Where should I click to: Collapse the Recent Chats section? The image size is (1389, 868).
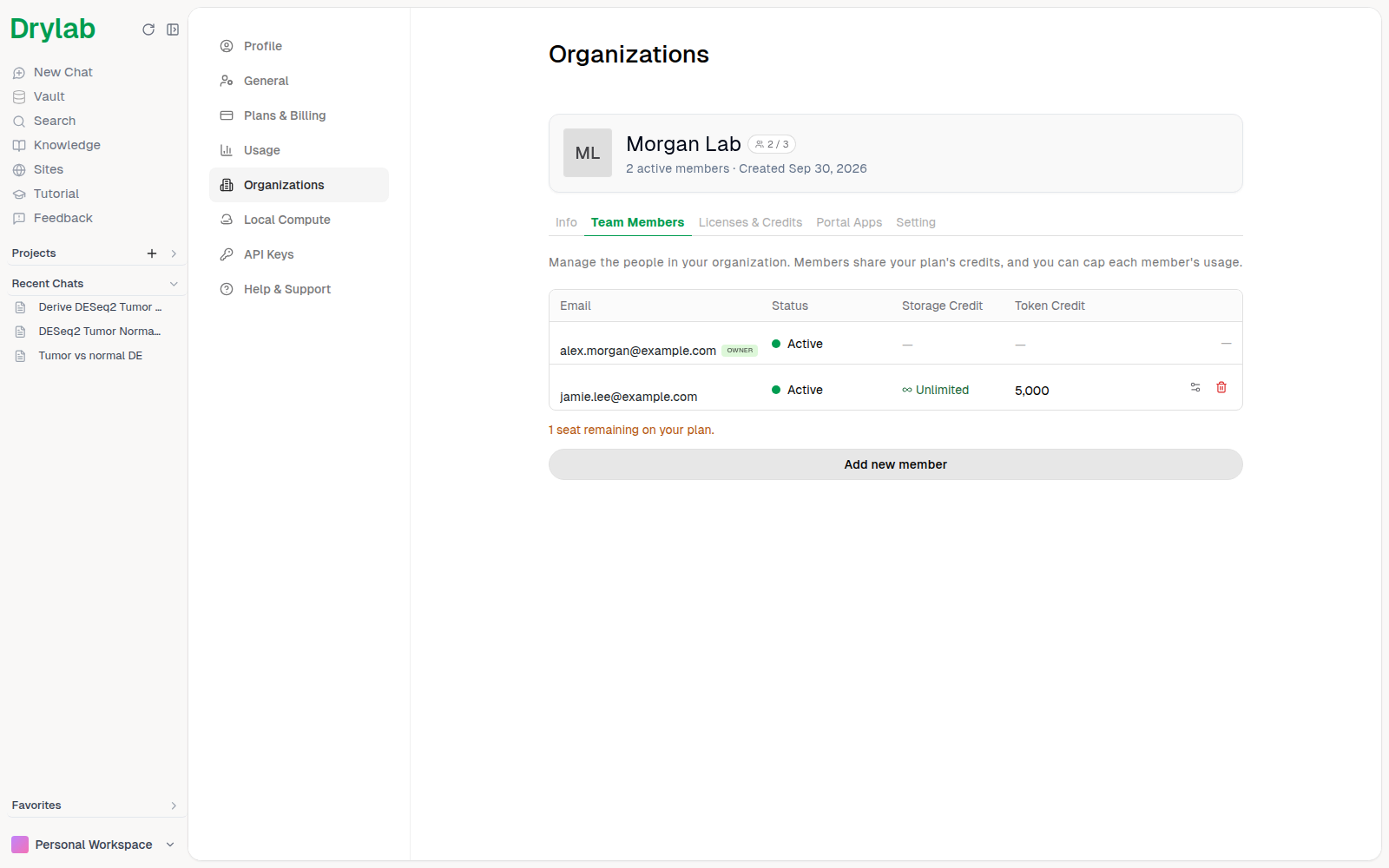pyautogui.click(x=174, y=284)
